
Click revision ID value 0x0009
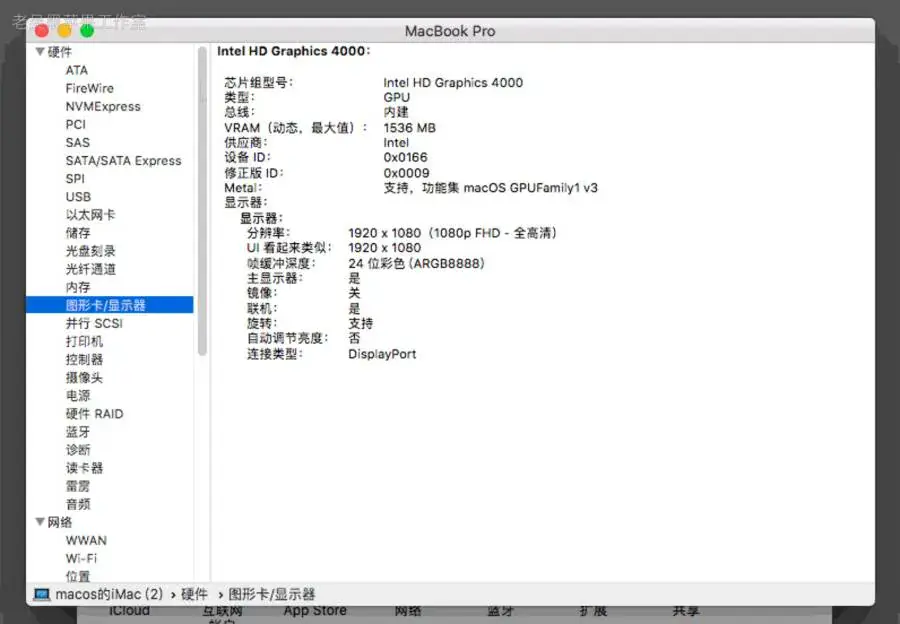pyautogui.click(x=406, y=173)
